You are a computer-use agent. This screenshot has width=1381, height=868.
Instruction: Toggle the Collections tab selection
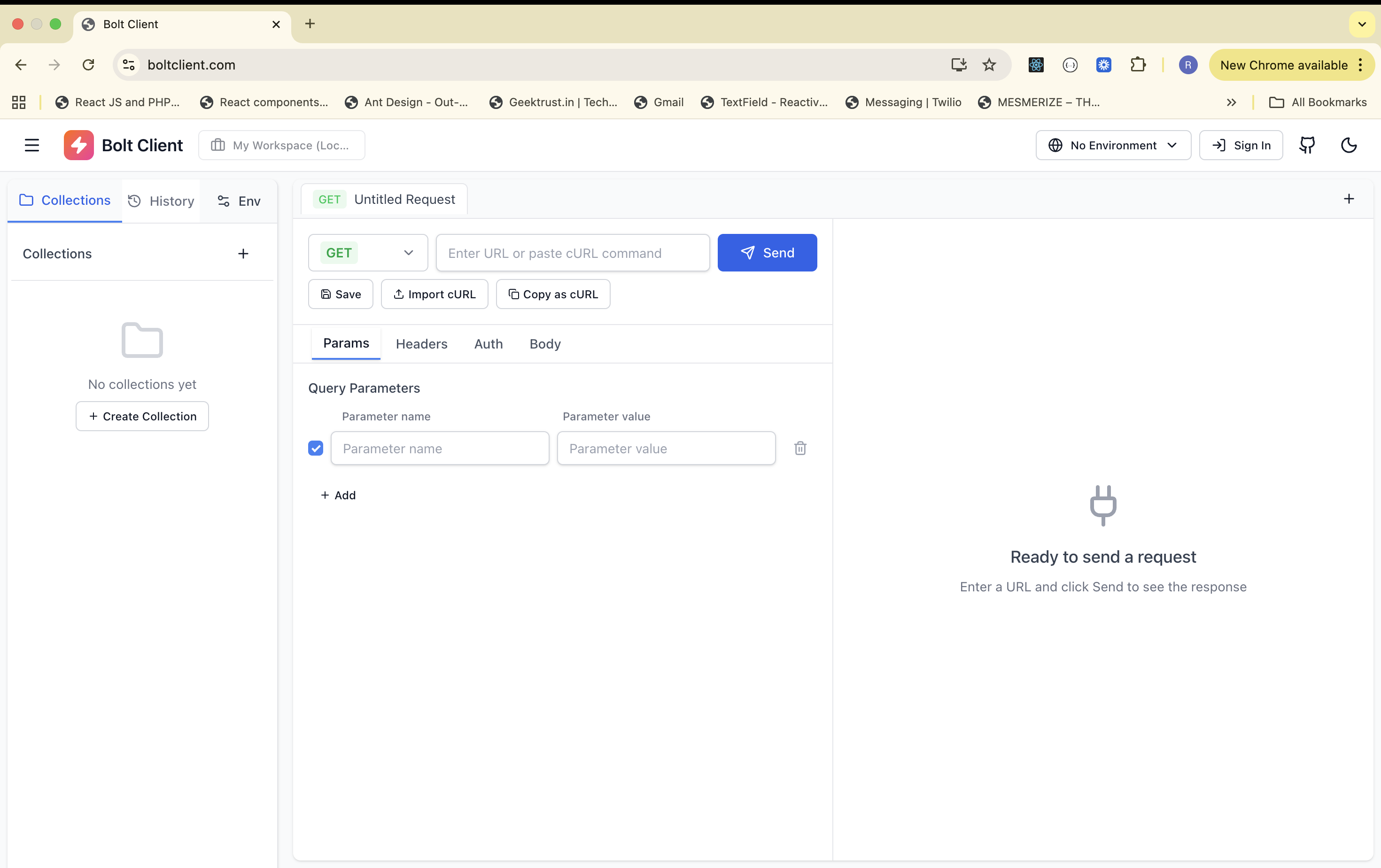pos(64,200)
